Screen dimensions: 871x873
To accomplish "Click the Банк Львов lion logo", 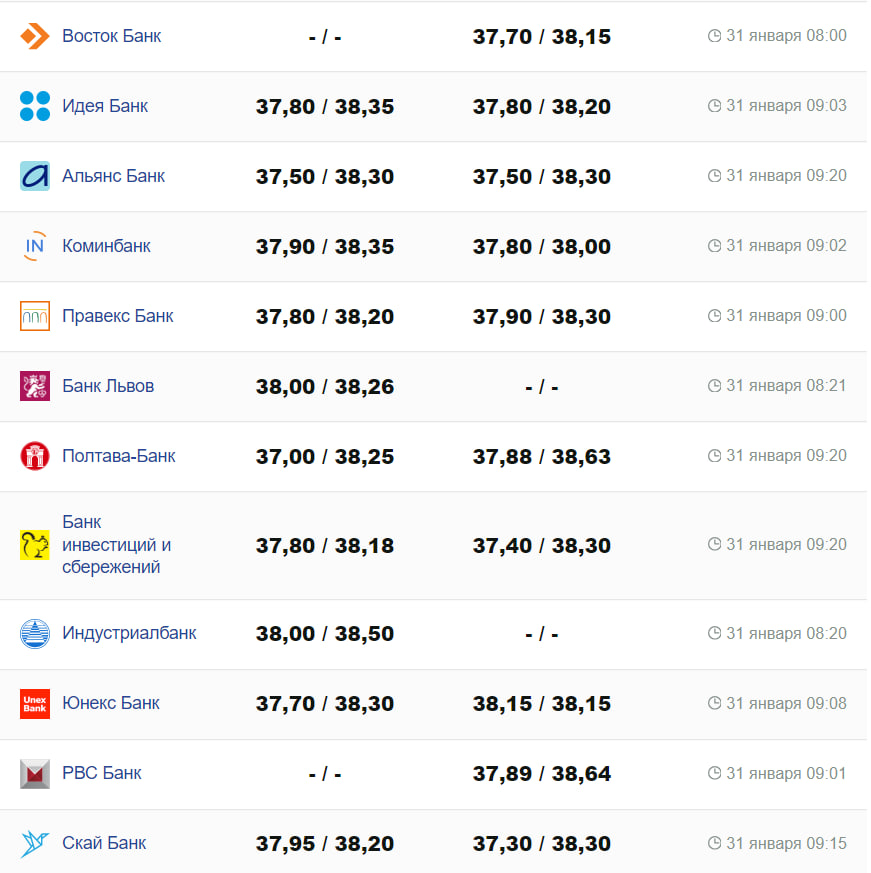I will tap(35, 386).
